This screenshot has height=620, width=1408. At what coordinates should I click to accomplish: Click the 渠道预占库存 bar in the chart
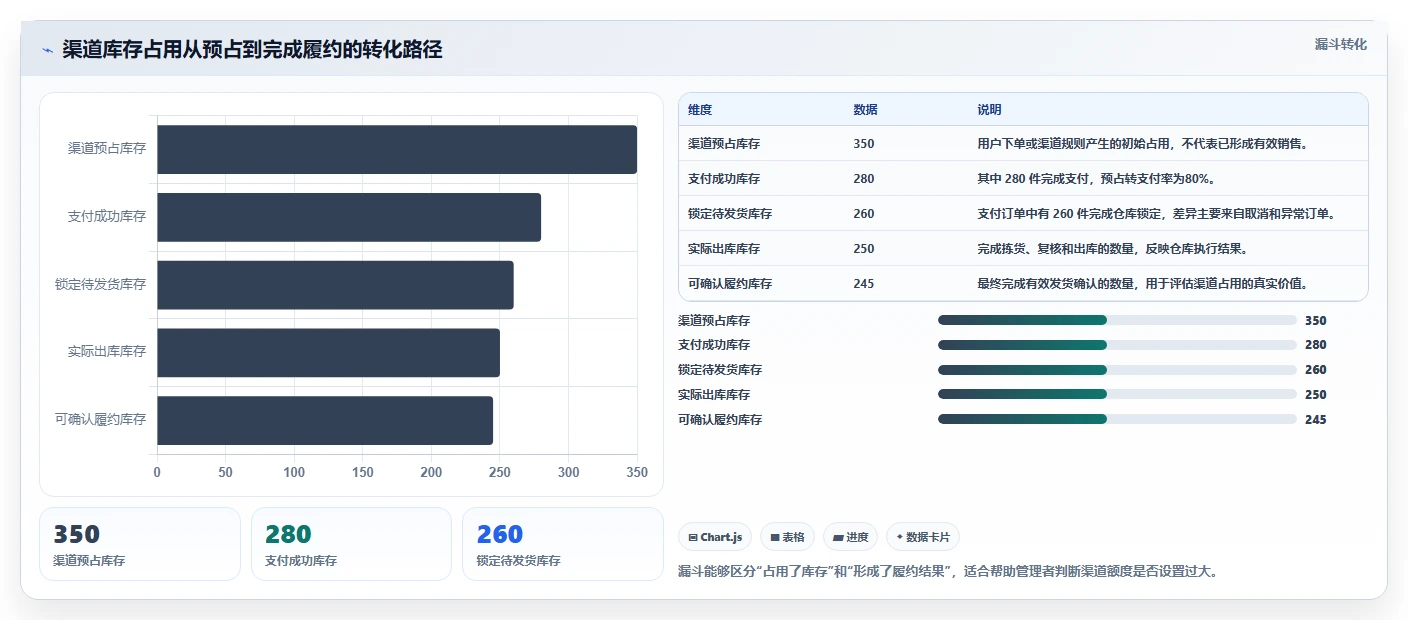pyautogui.click(x=397, y=149)
